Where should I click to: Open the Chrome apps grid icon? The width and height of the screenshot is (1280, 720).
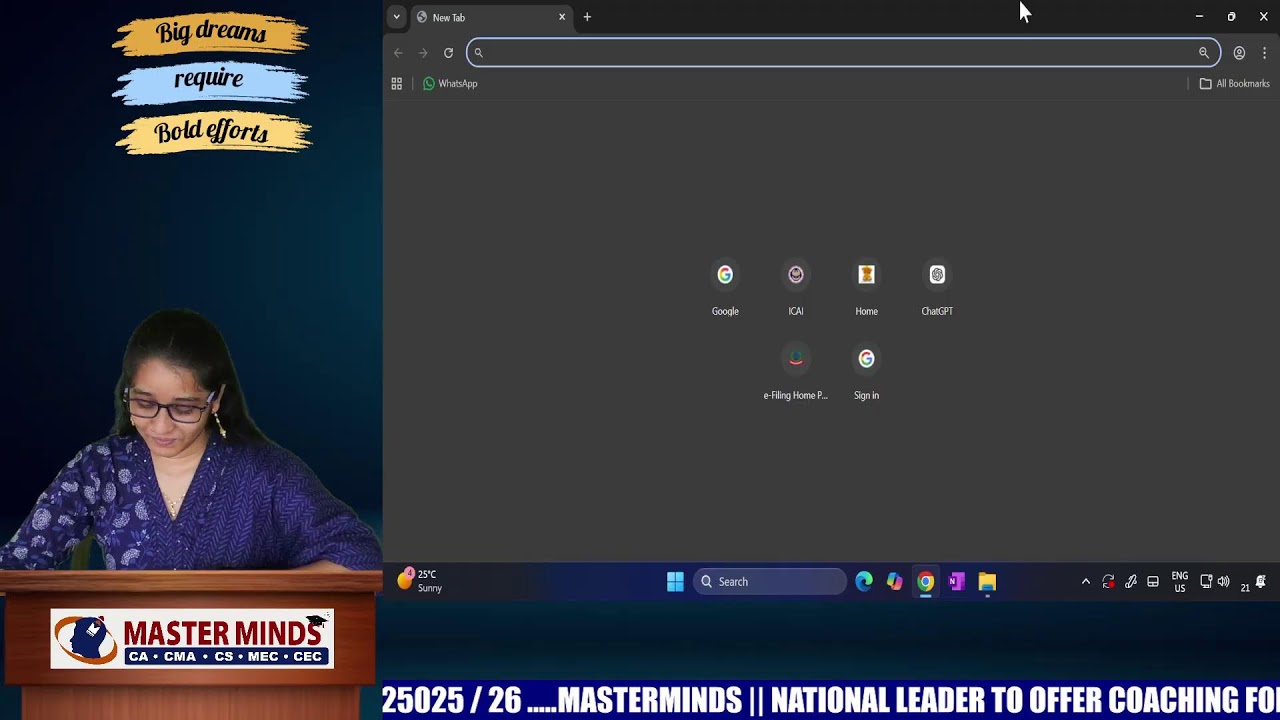pos(397,84)
